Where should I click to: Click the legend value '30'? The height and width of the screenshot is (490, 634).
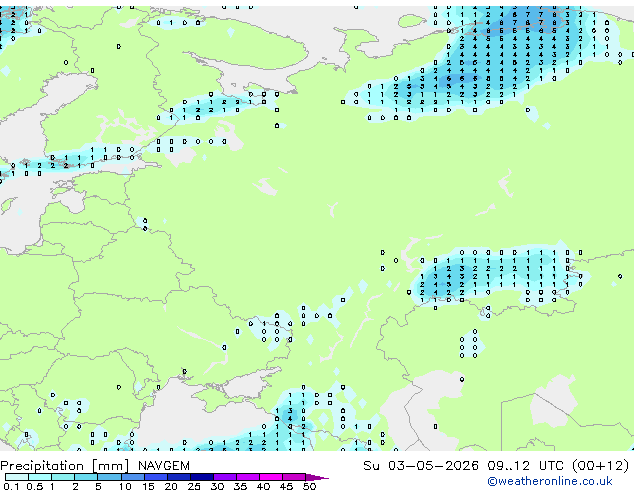tap(218, 486)
